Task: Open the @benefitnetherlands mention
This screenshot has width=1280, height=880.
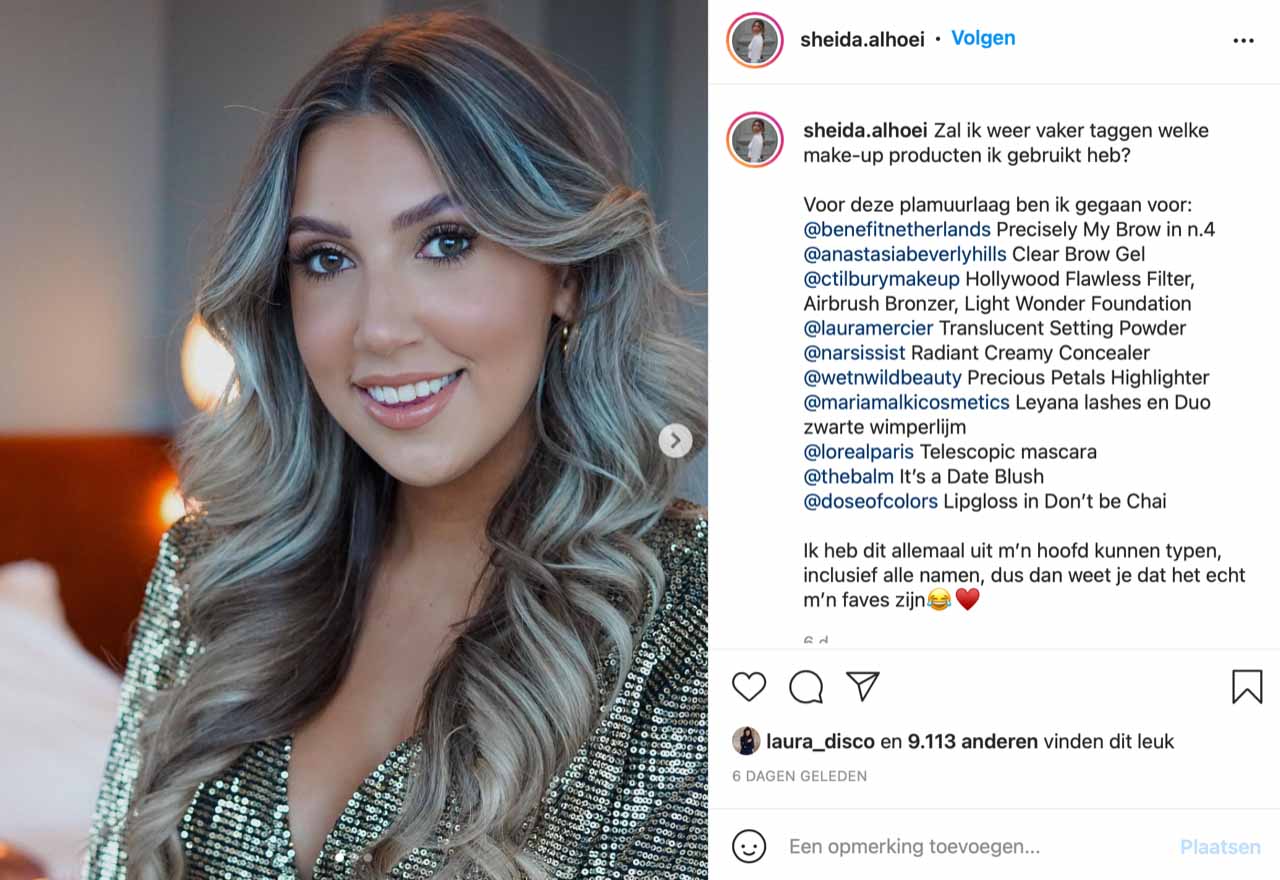Action: click(897, 229)
